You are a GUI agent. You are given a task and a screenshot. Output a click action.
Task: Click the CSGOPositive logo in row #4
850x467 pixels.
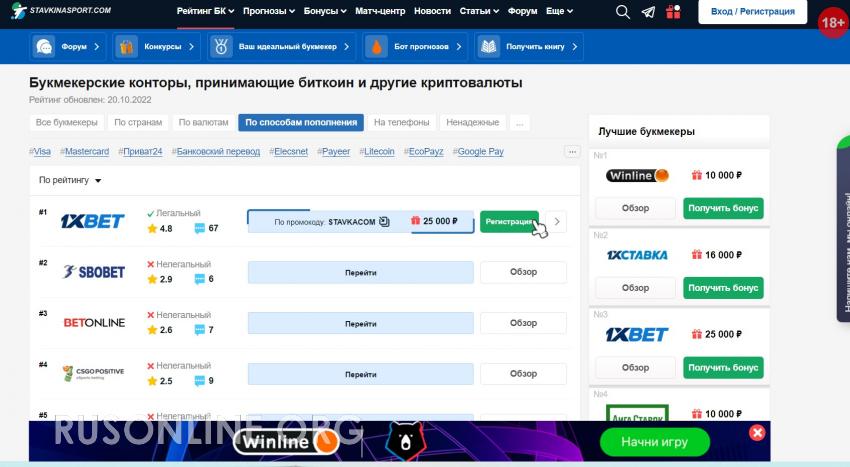93,373
